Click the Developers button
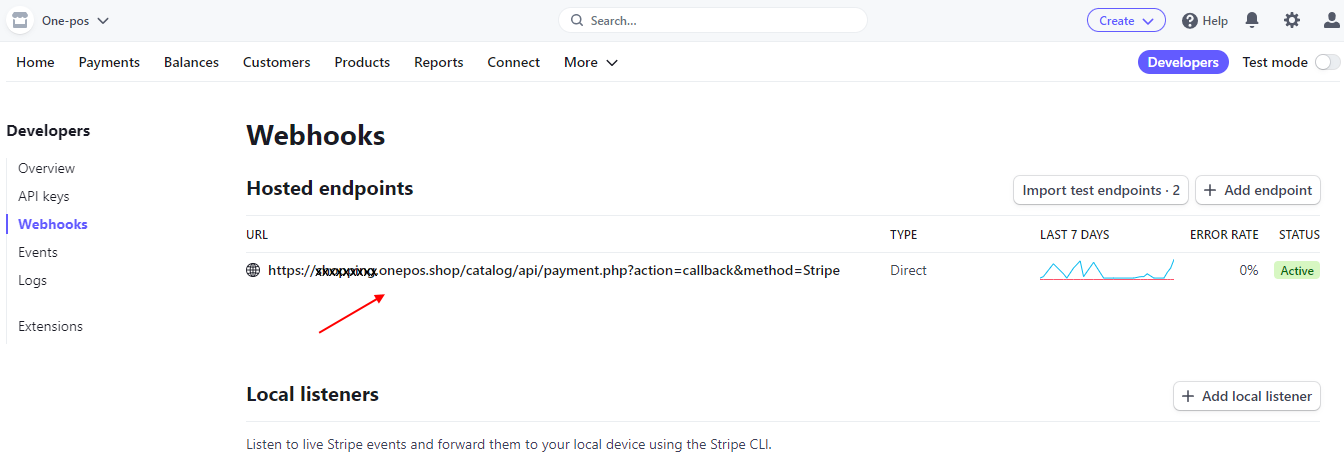 point(1183,62)
